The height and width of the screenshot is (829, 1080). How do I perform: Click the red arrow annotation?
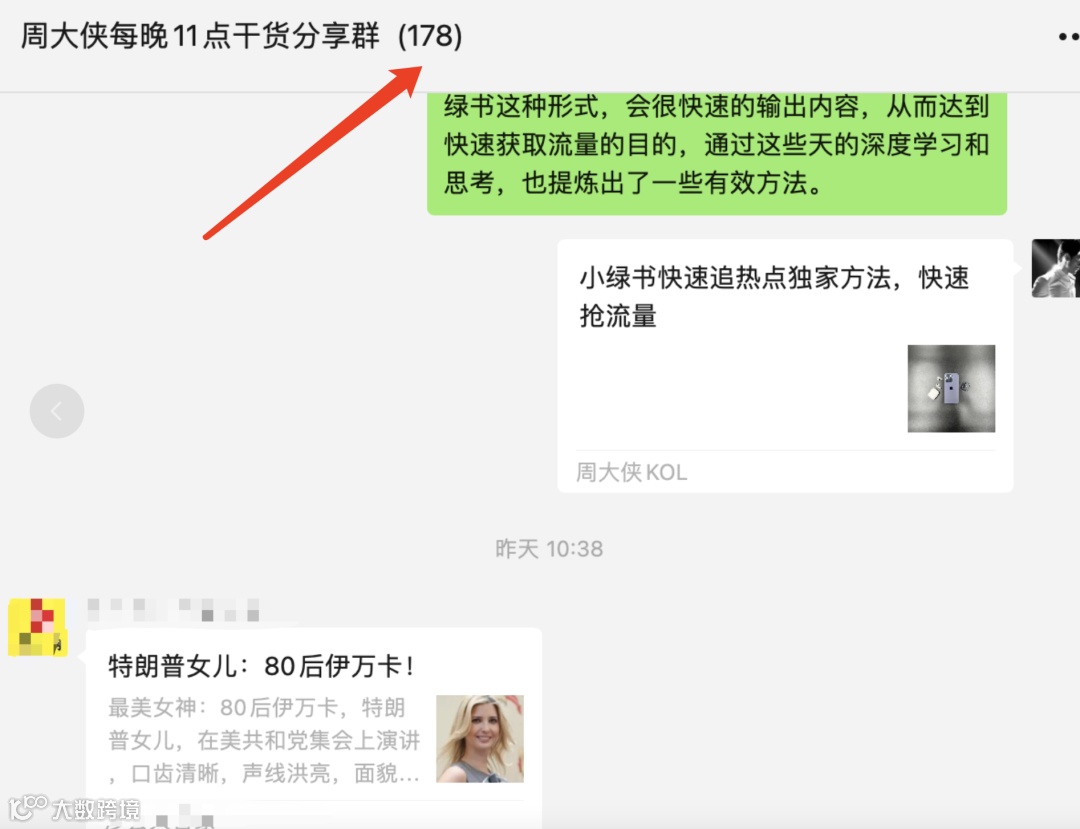tap(312, 152)
